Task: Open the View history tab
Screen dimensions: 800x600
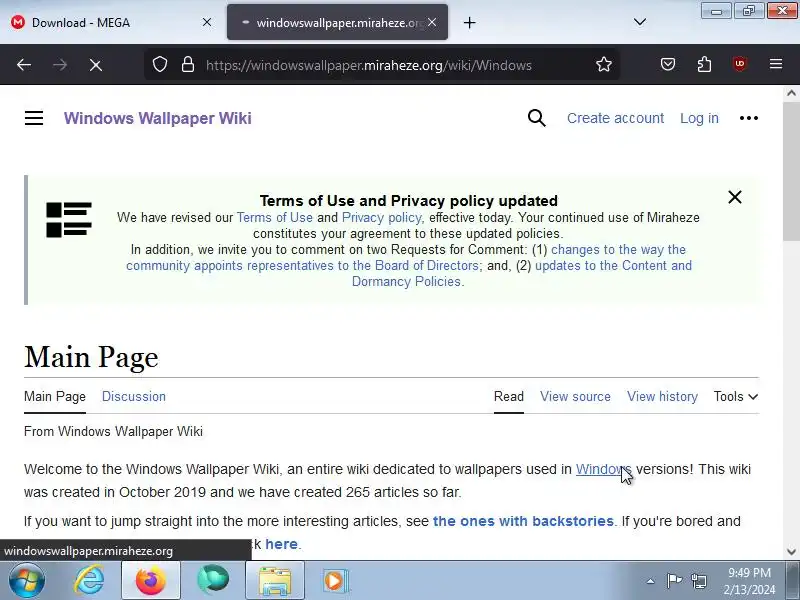Action: coord(662,396)
